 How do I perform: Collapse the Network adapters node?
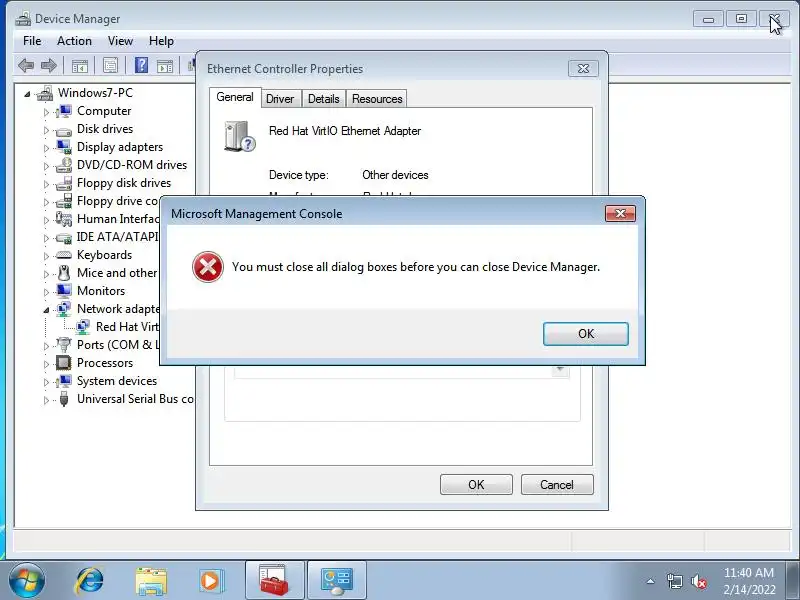pyautogui.click(x=46, y=310)
